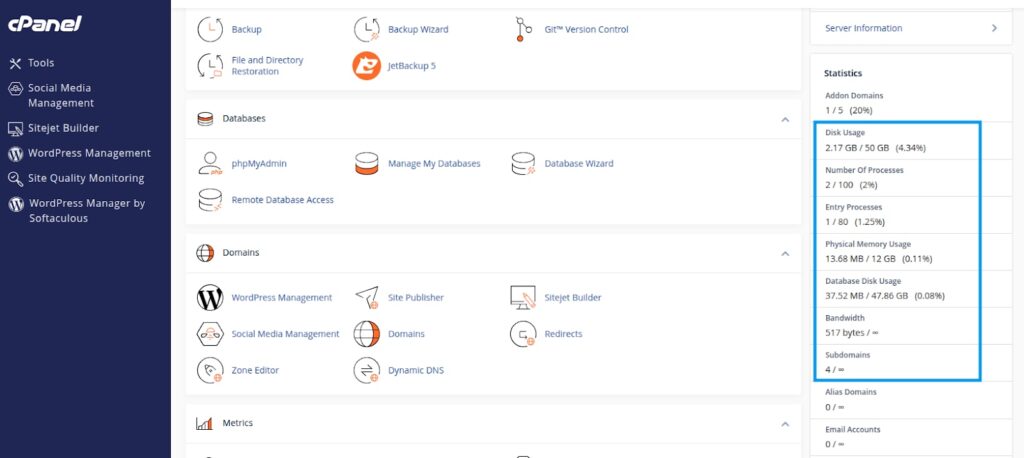Click the Statistics panel heading
The height and width of the screenshot is (458, 1024).
(x=842, y=73)
